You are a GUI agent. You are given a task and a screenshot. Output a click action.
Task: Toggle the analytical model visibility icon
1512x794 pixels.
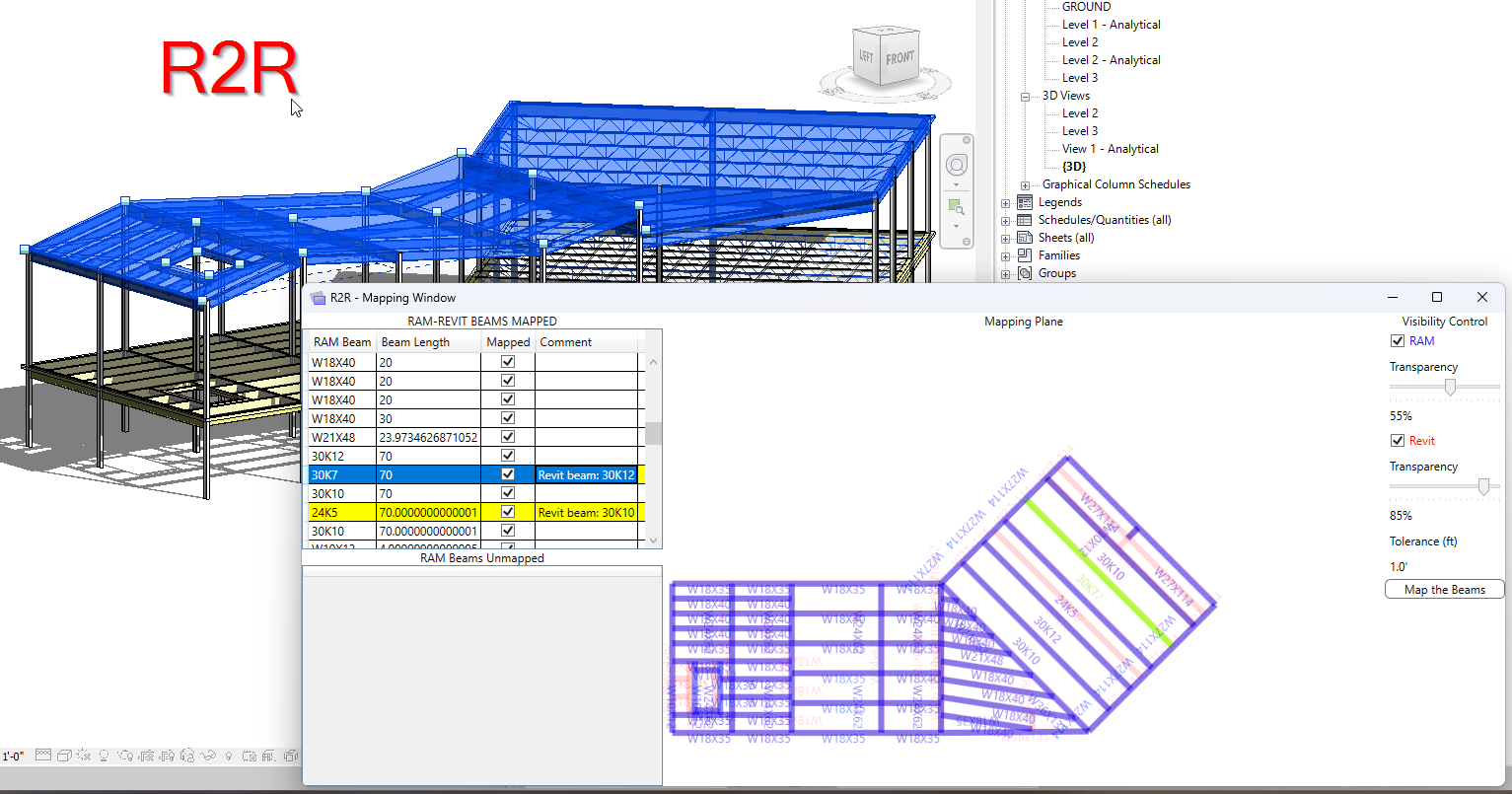pyautogui.click(x=270, y=756)
